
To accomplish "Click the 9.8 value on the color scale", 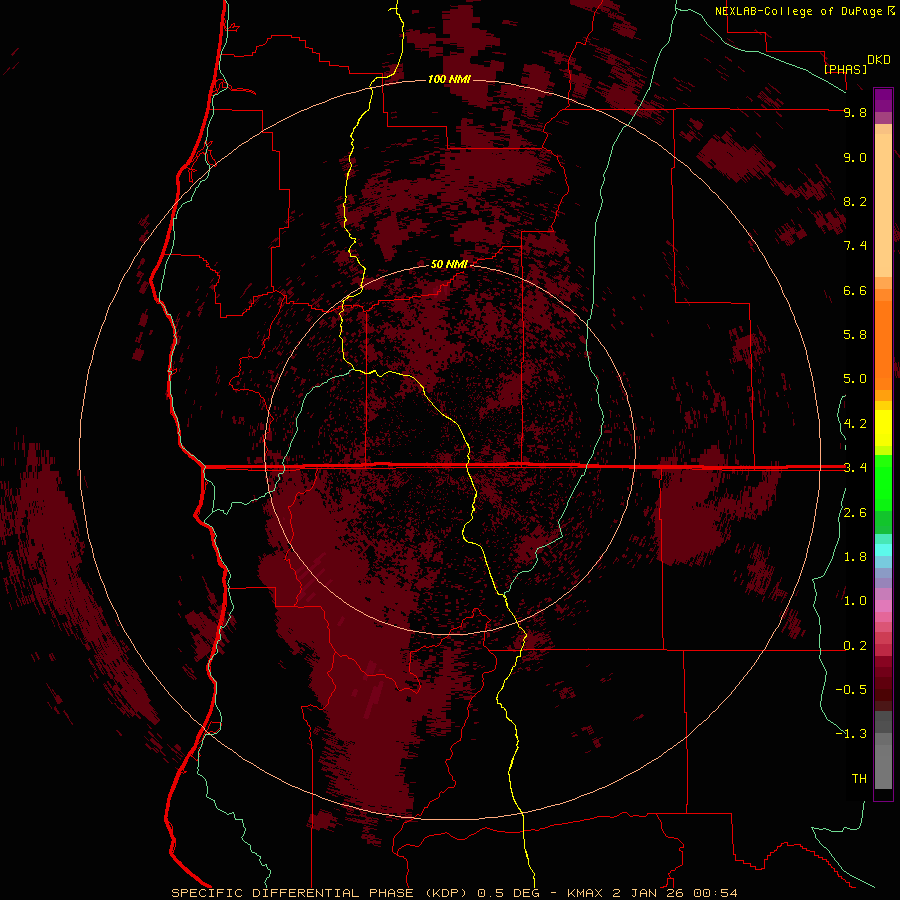I will click(855, 112).
